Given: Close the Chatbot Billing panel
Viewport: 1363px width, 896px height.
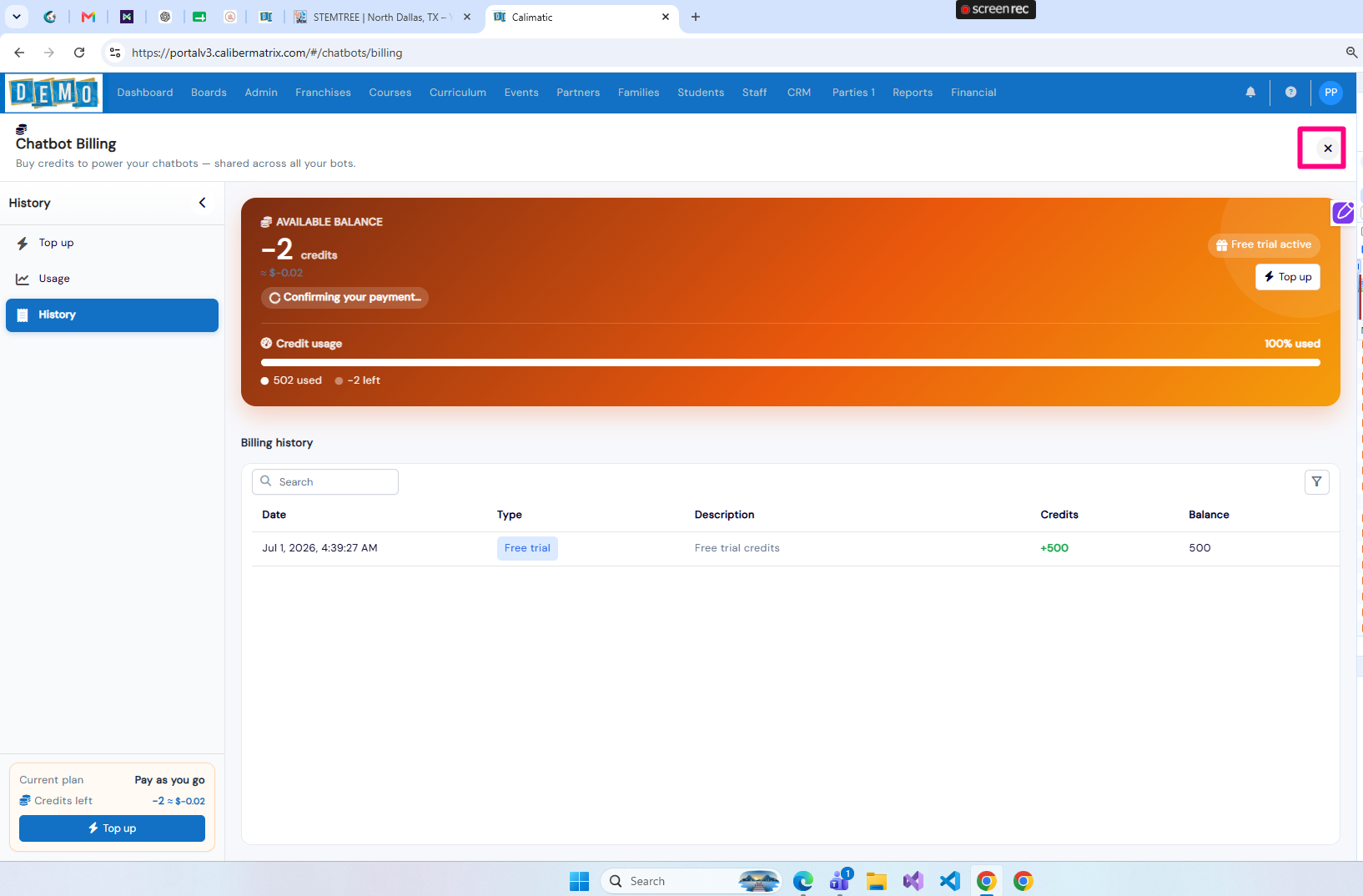Looking at the screenshot, I should (x=1327, y=148).
